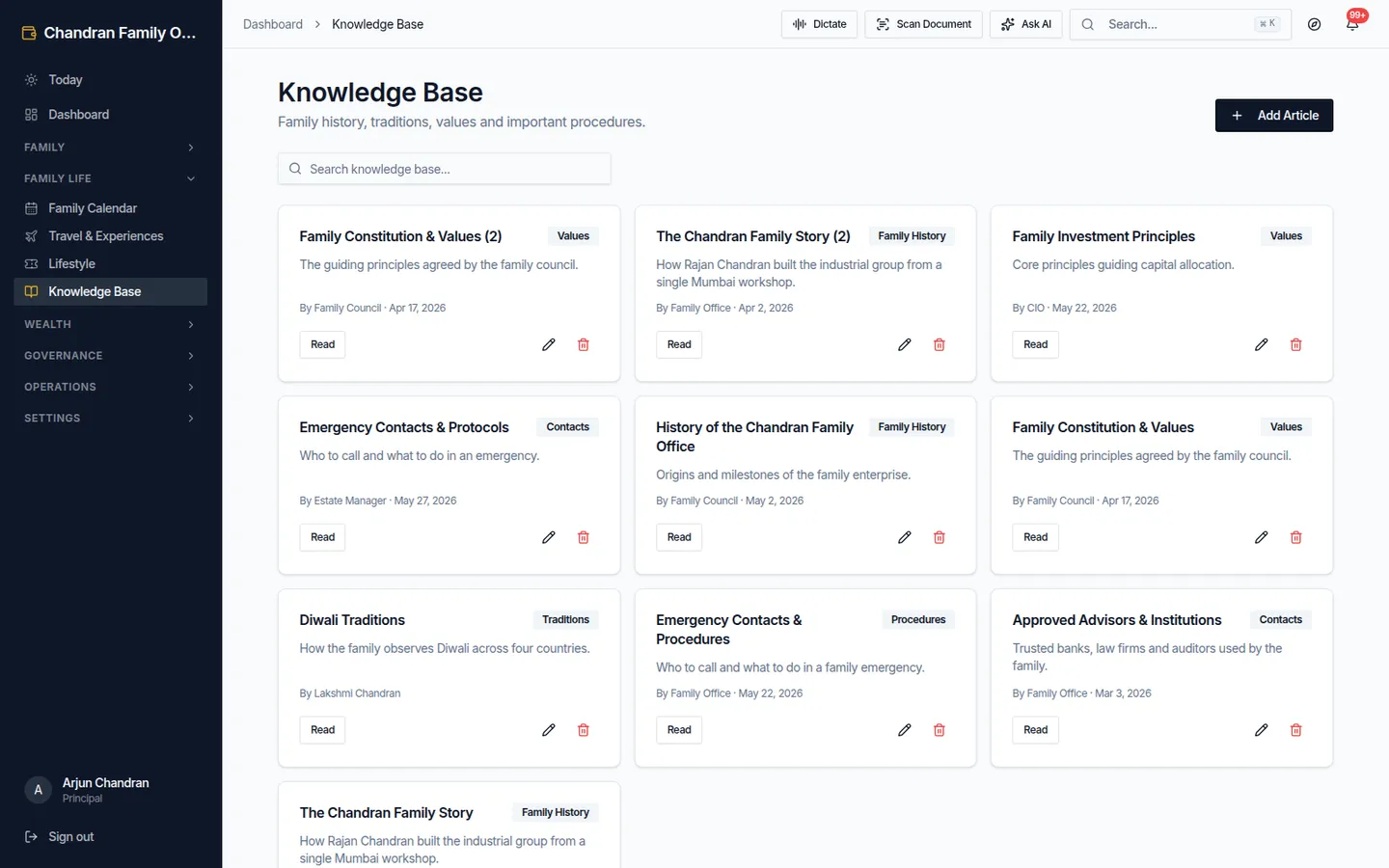This screenshot has width=1389, height=868.
Task: Open Travel & Experiences in sidebar
Action: coord(111,236)
